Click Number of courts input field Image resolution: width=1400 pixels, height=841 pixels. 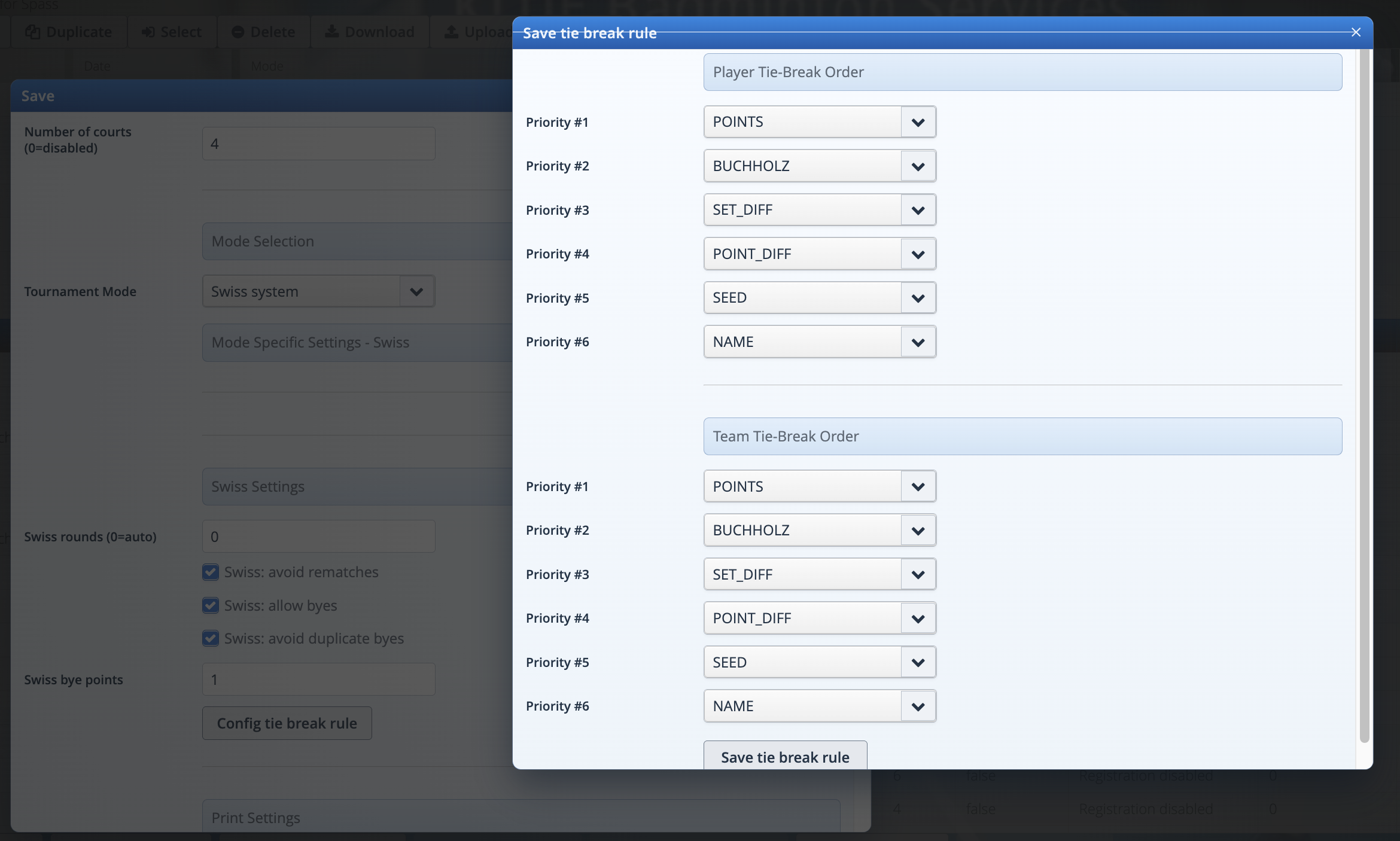point(318,144)
